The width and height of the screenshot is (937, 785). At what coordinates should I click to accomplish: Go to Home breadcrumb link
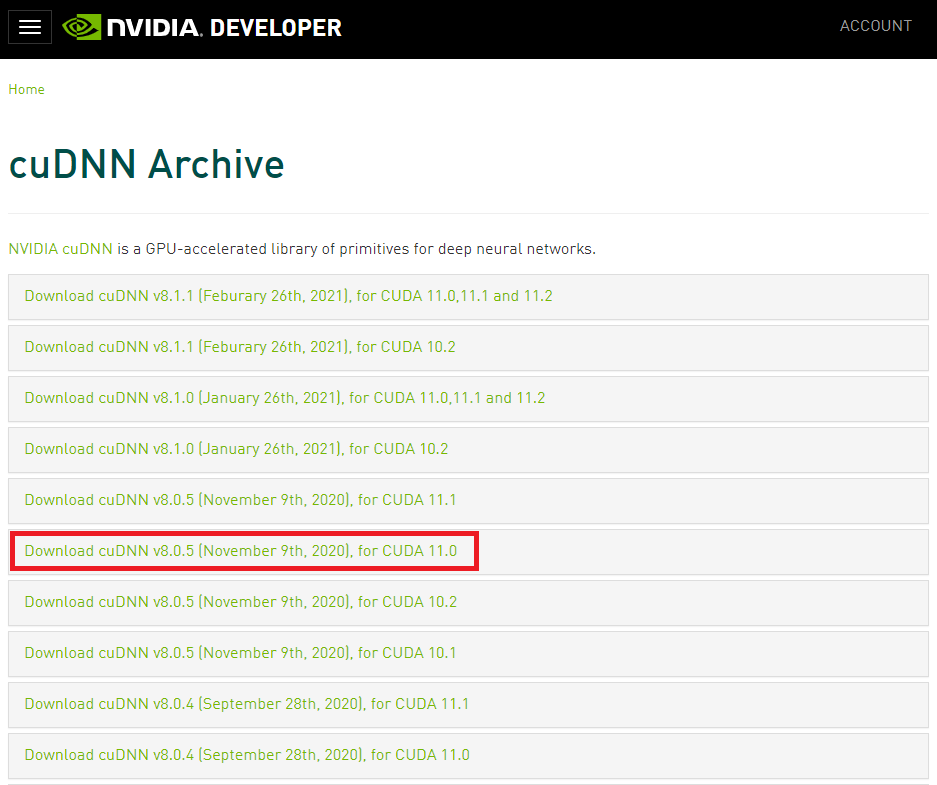click(26, 89)
